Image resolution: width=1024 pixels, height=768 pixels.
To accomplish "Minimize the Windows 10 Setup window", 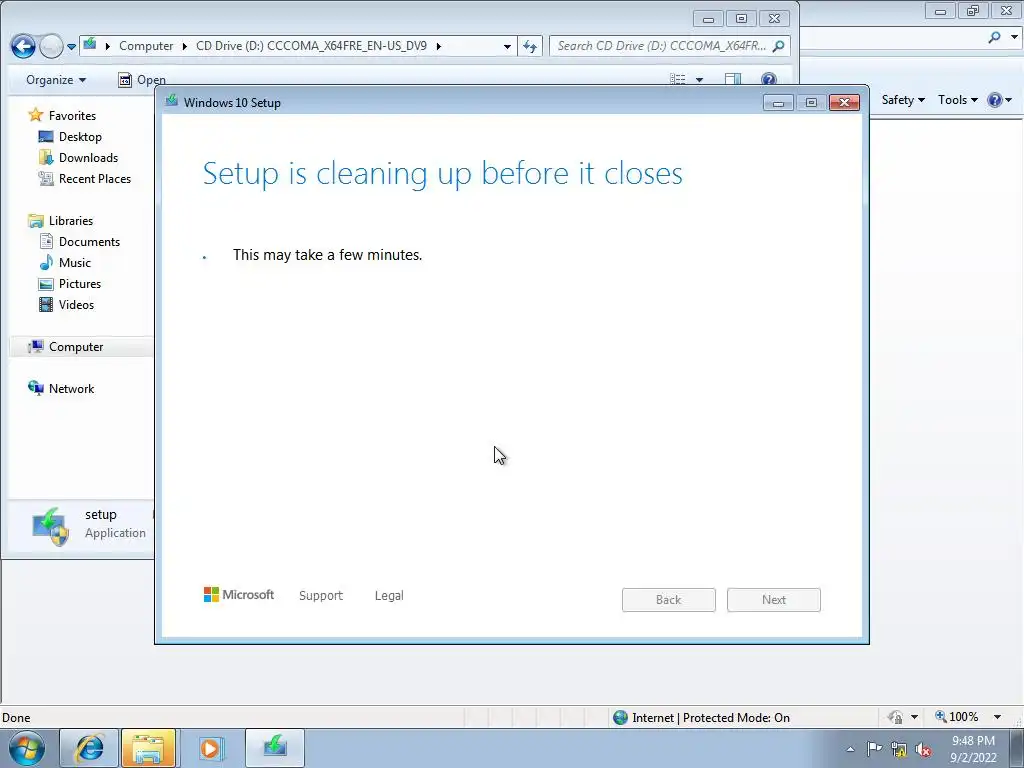I will coord(778,103).
